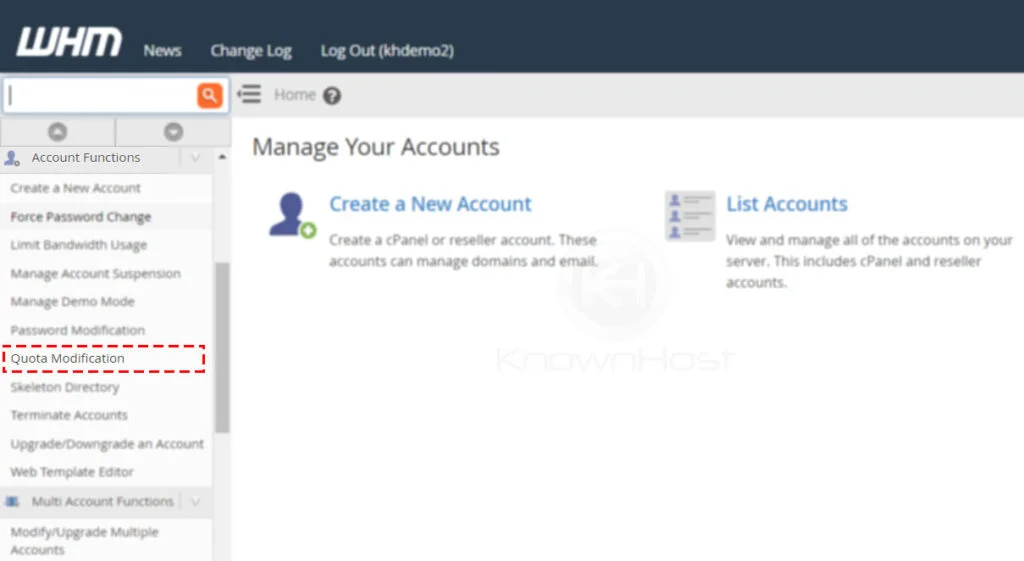
Task: Click the 'Create a cPanel or reseller account' description
Action: [x=463, y=251]
